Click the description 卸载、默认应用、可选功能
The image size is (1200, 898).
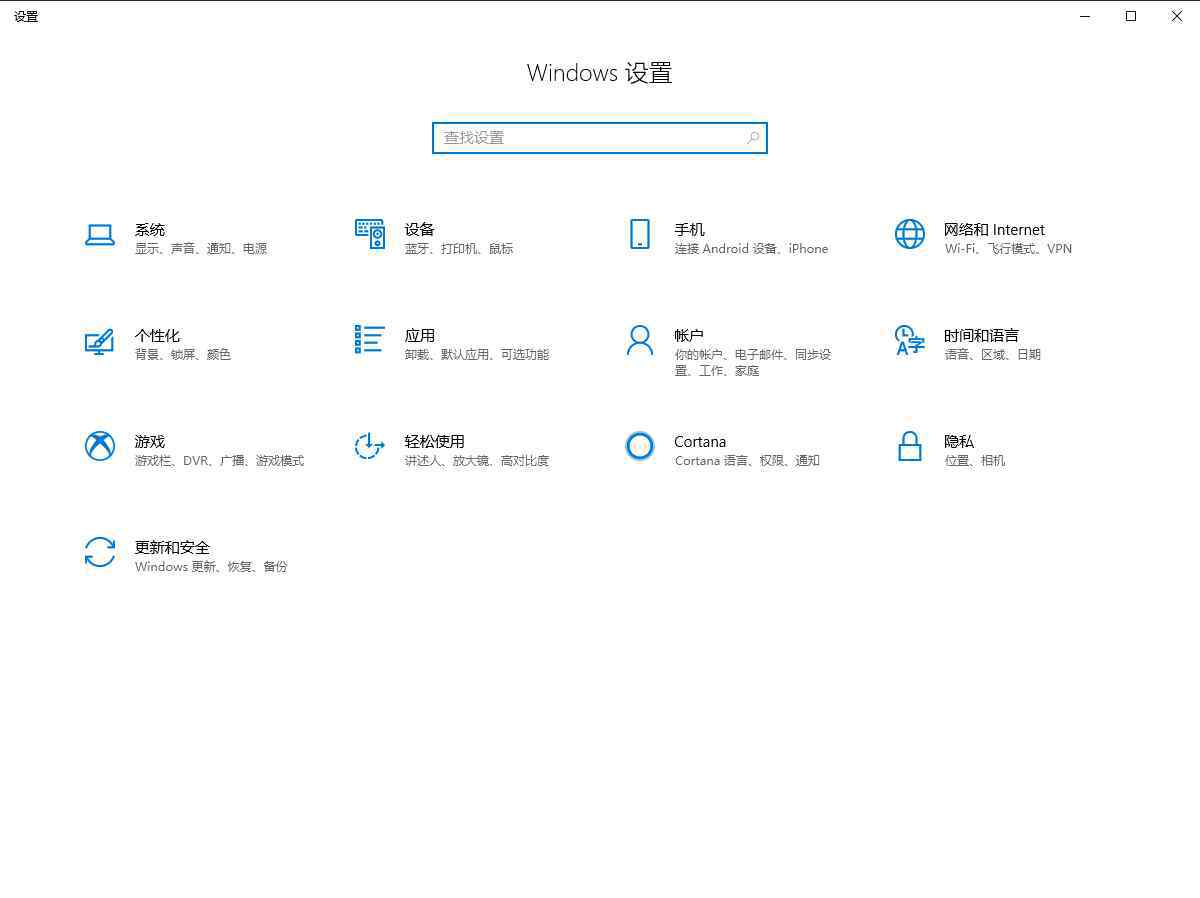(477, 355)
